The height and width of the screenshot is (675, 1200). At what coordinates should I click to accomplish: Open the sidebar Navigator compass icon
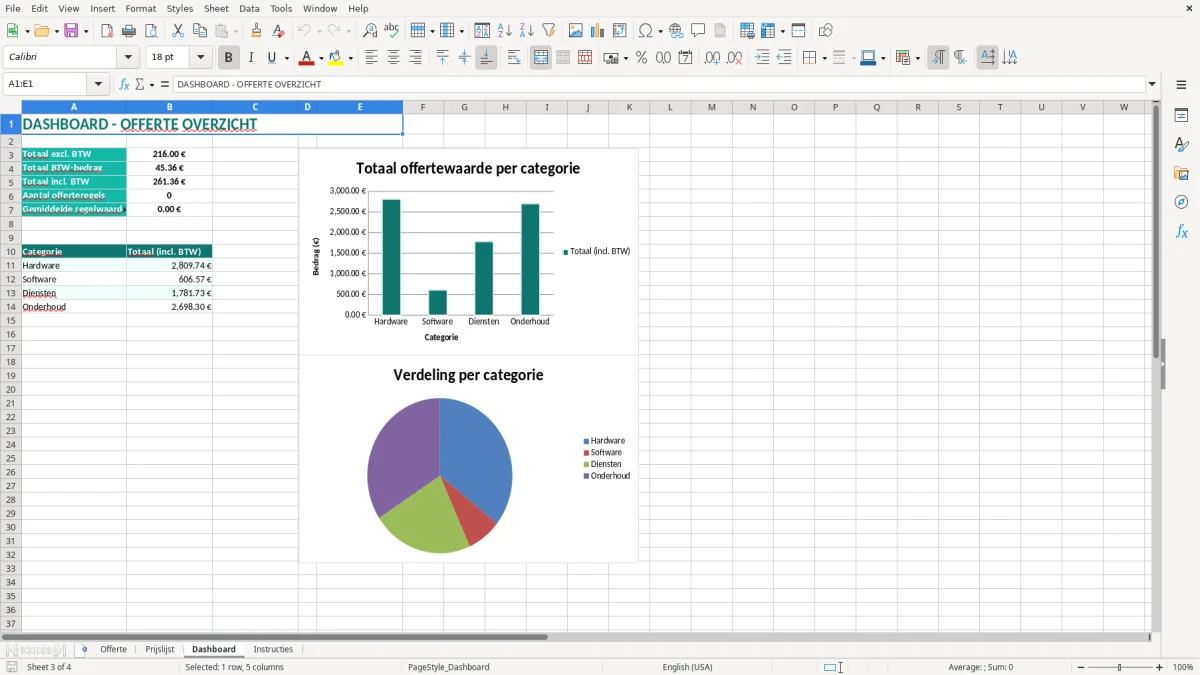[x=1181, y=203]
